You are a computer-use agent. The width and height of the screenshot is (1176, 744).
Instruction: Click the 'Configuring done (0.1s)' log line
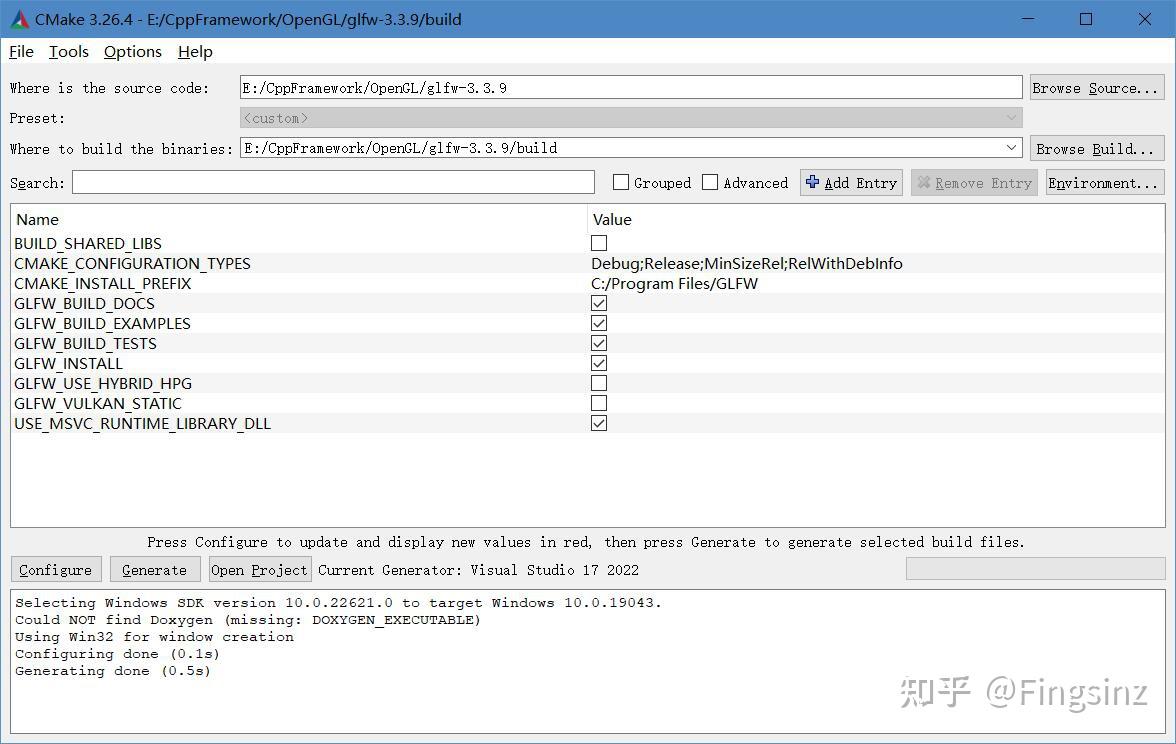(117, 654)
